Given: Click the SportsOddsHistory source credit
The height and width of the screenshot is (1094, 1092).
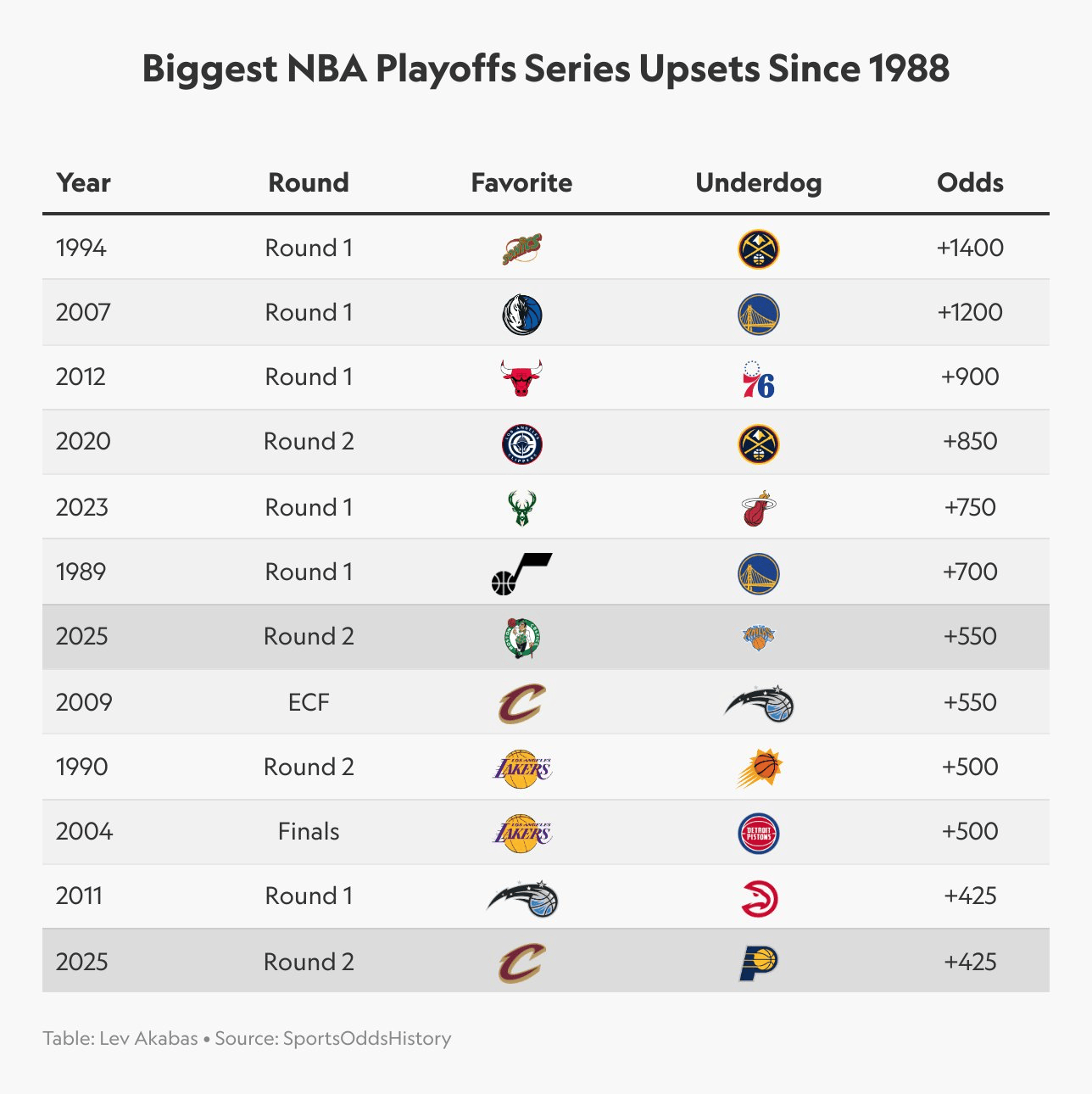Looking at the screenshot, I should (x=367, y=1038).
